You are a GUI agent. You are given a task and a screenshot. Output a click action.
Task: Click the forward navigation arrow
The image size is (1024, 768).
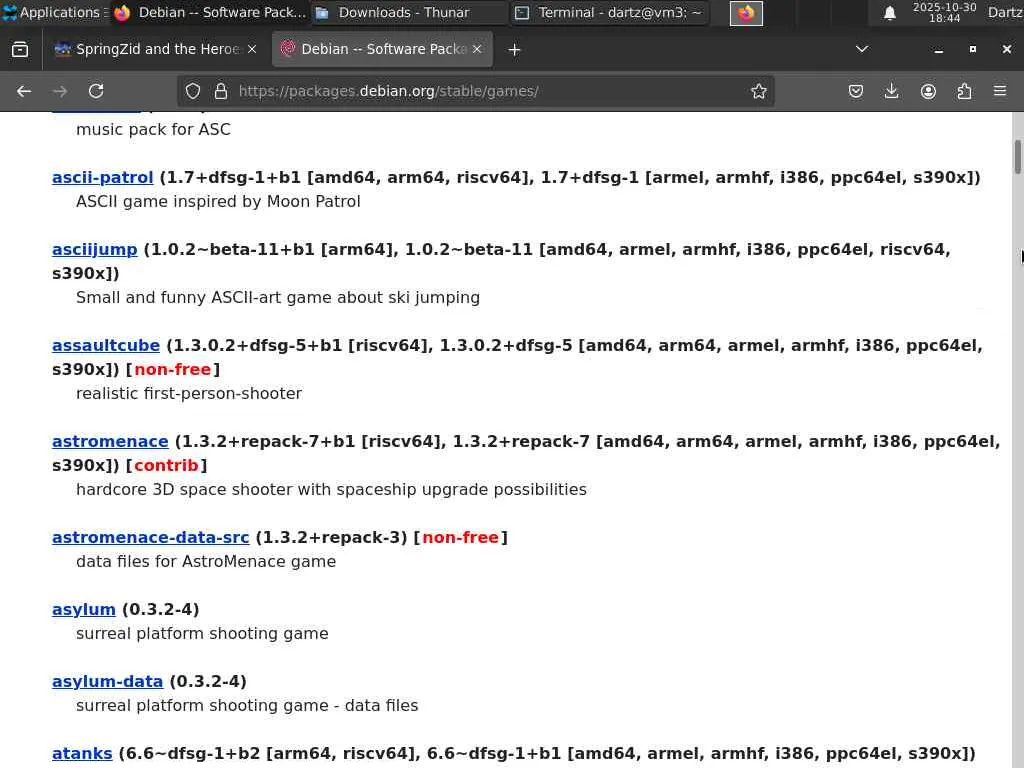(60, 91)
